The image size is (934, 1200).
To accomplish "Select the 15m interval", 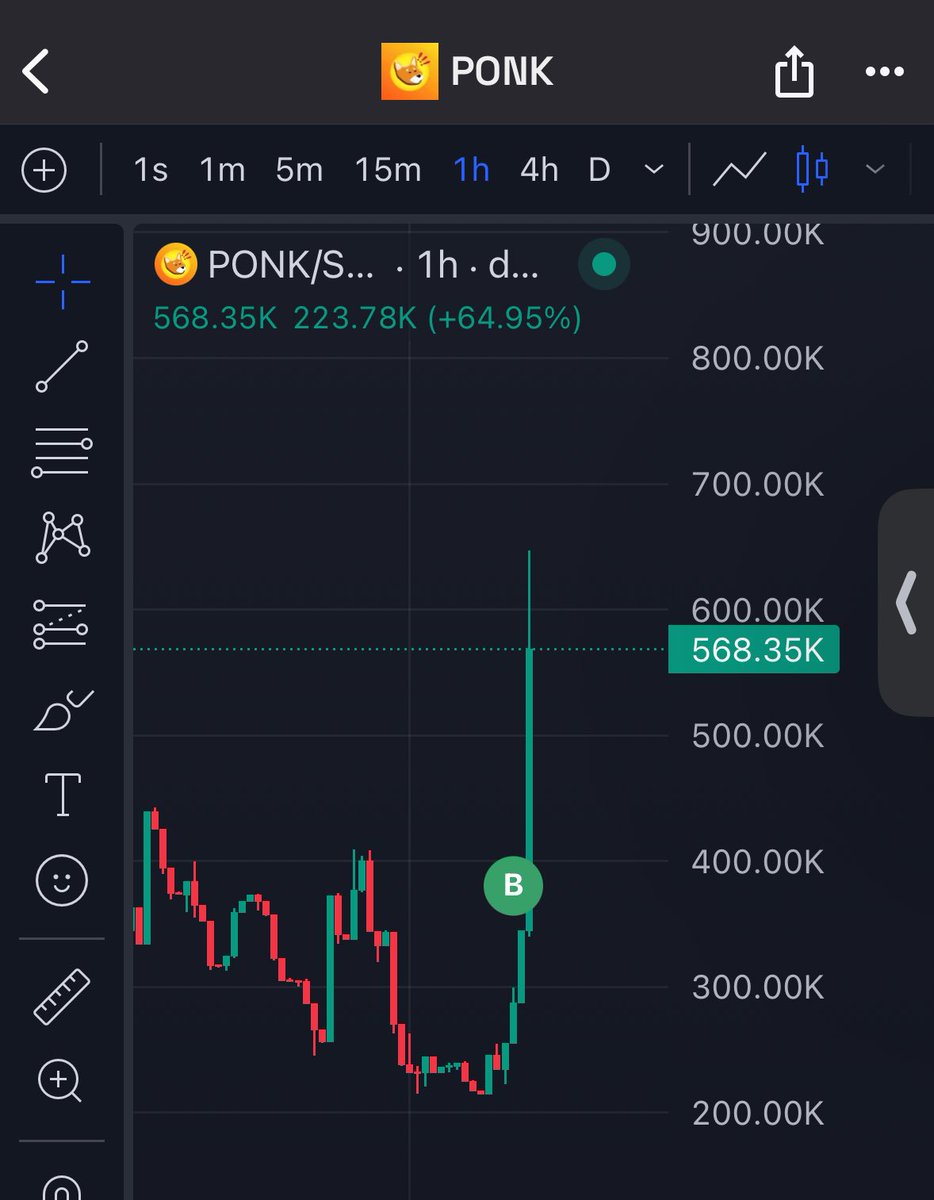I will pos(387,170).
